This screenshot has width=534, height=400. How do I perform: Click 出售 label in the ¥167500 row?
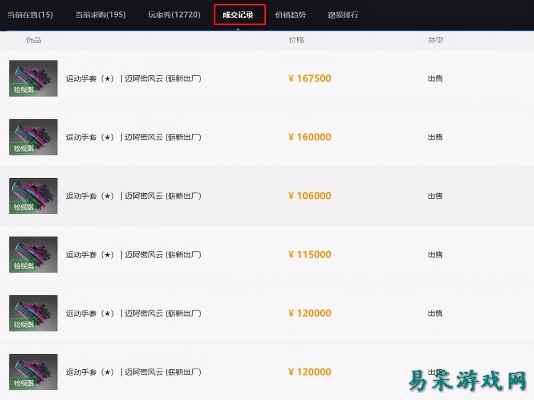[435, 79]
